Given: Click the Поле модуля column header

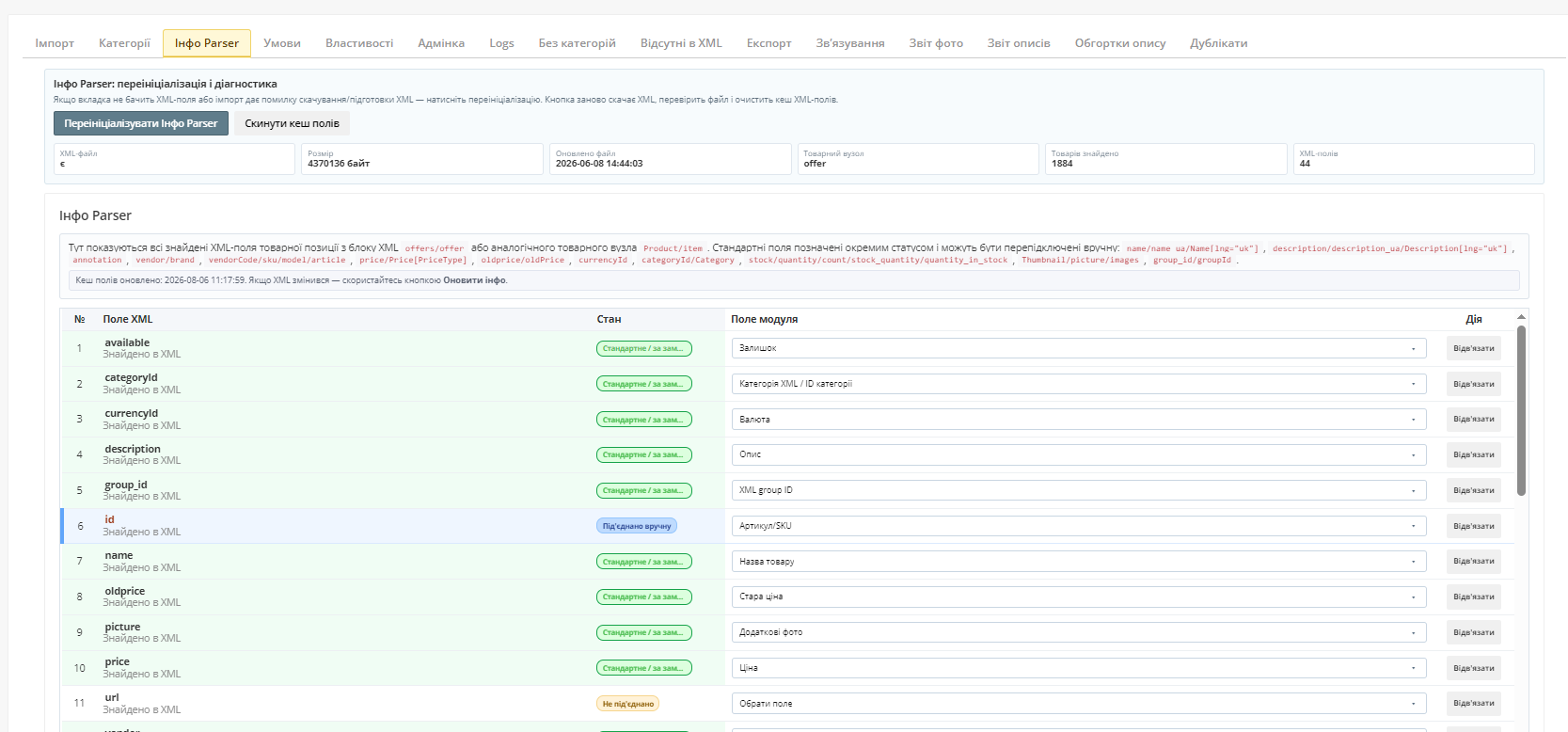Looking at the screenshot, I should click(x=764, y=319).
